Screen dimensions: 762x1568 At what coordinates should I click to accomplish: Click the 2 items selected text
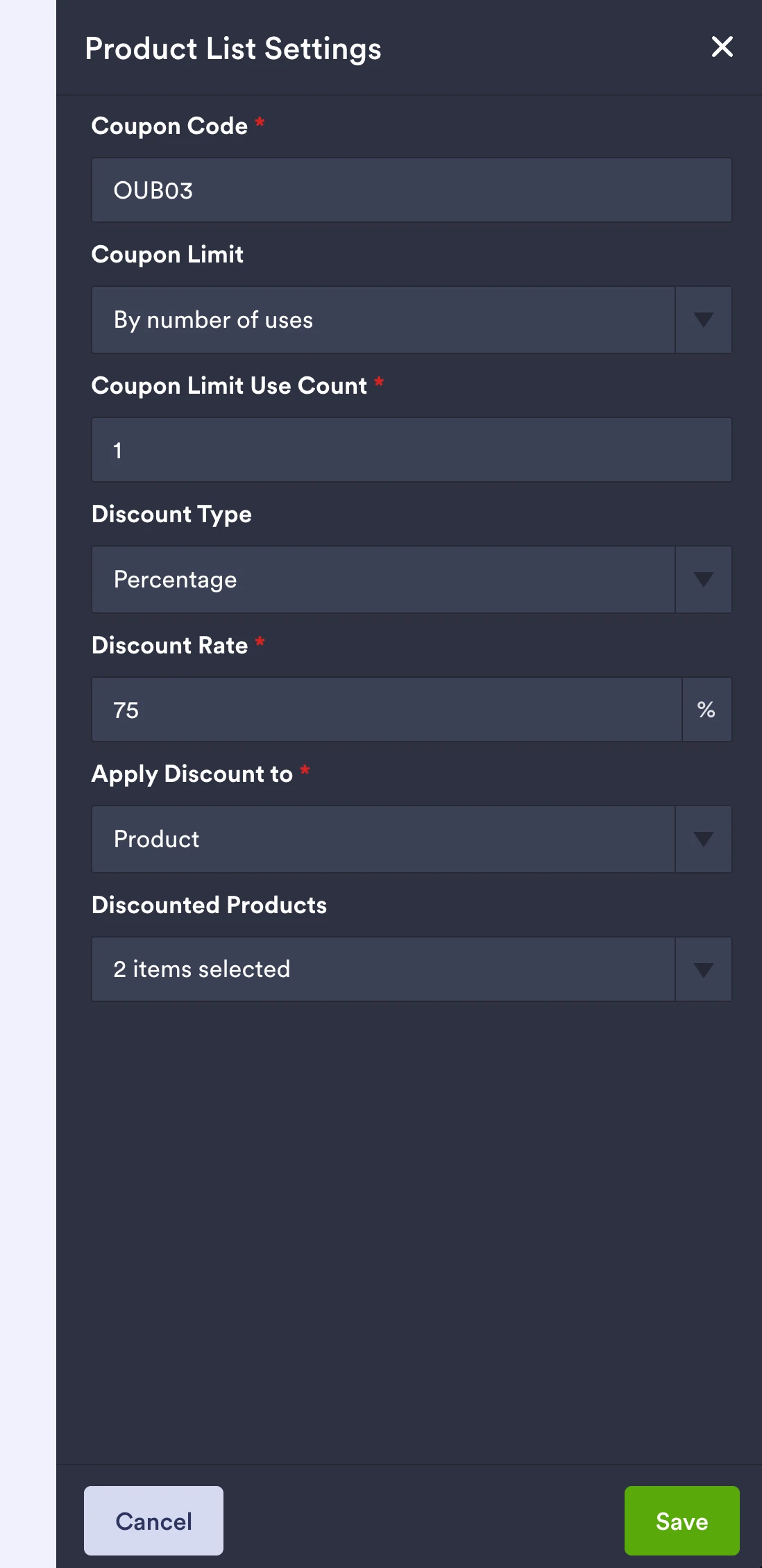tap(201, 969)
